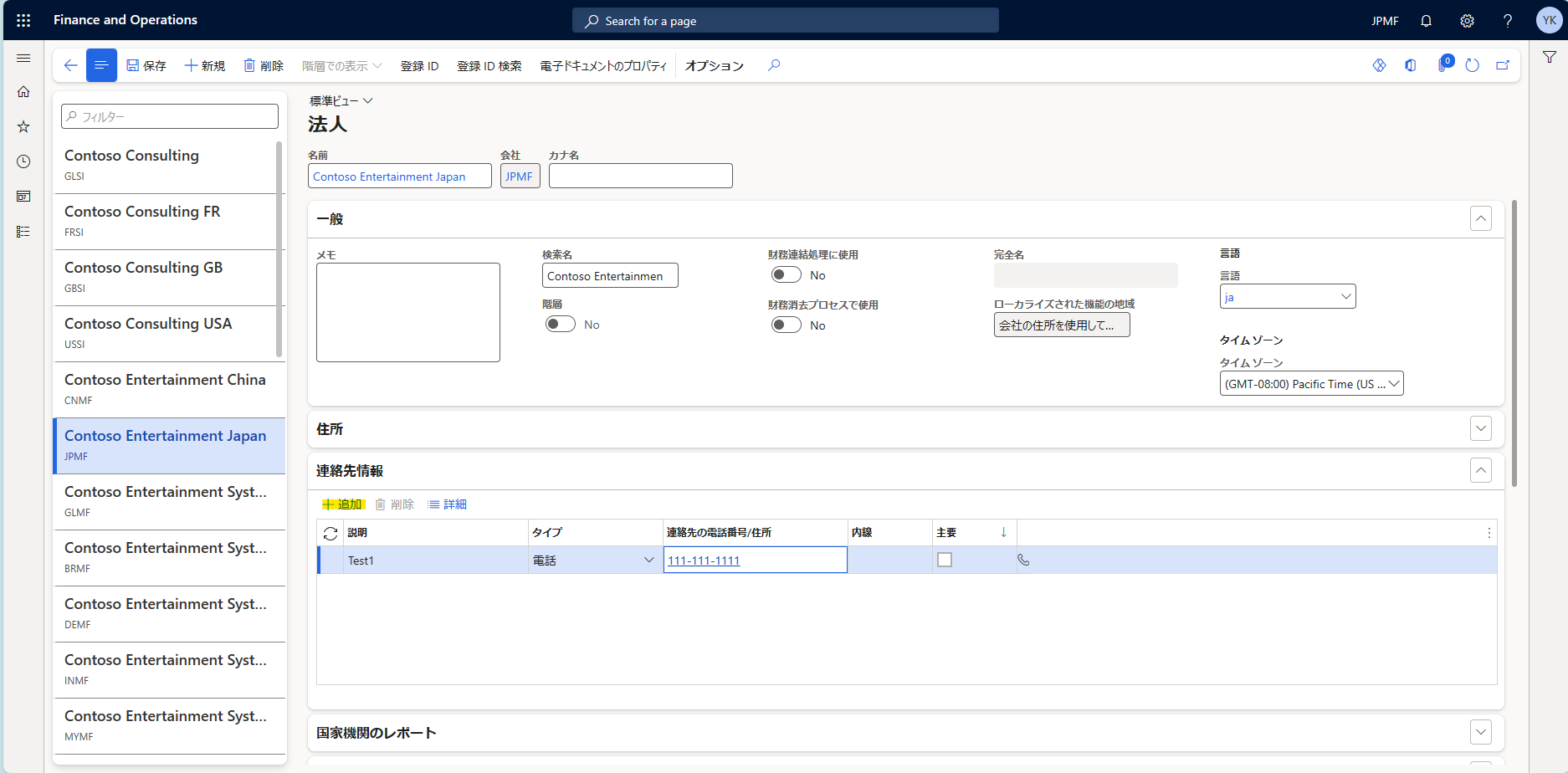Open 階層での表示 menu
Screen dimensions: 1568x773
tap(342, 65)
